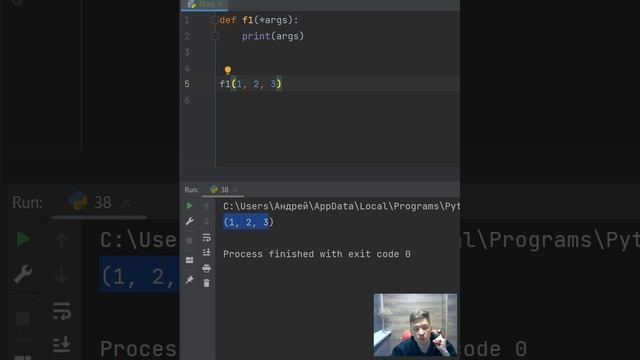
Task: Click the 'print(args)' code line
Action: coord(273,36)
